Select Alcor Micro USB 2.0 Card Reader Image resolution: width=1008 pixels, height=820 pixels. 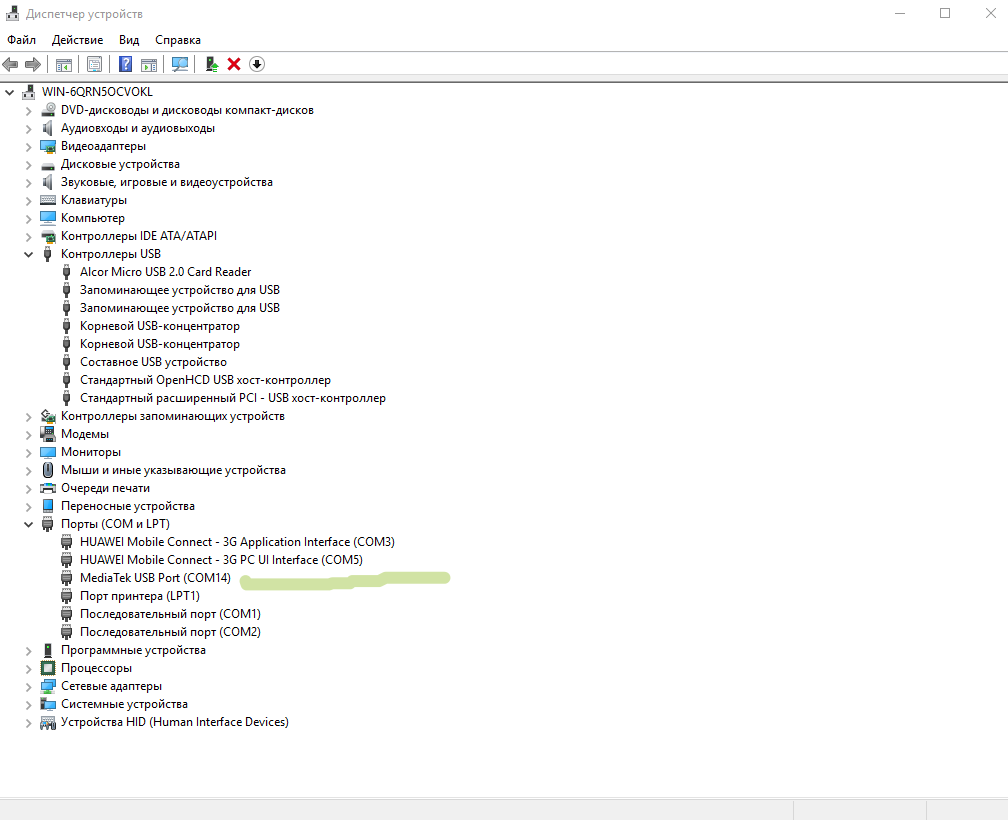(165, 272)
